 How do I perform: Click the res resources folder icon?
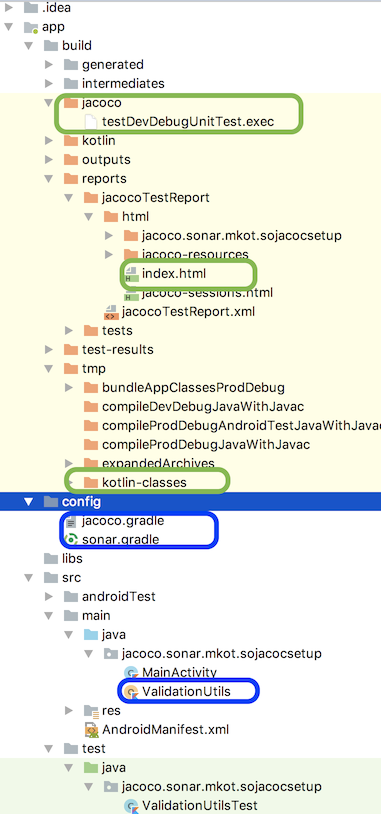pyautogui.click(x=91, y=710)
